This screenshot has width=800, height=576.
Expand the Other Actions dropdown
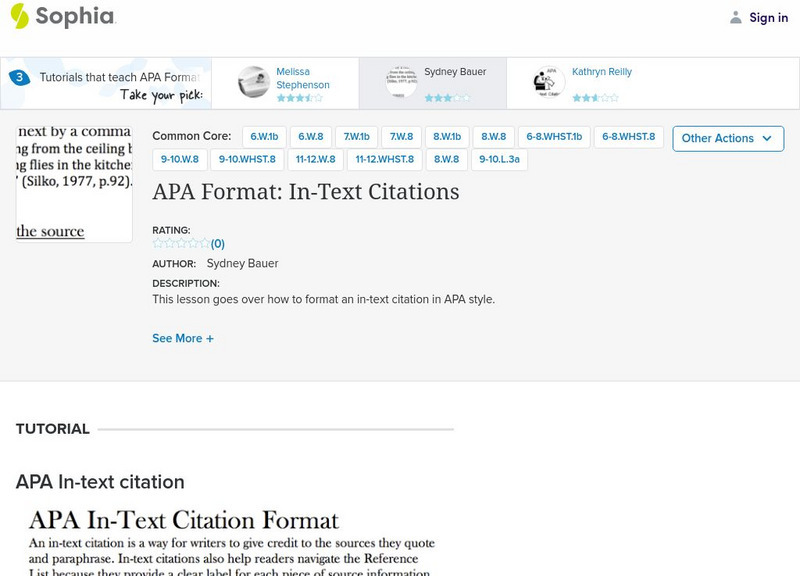(728, 139)
